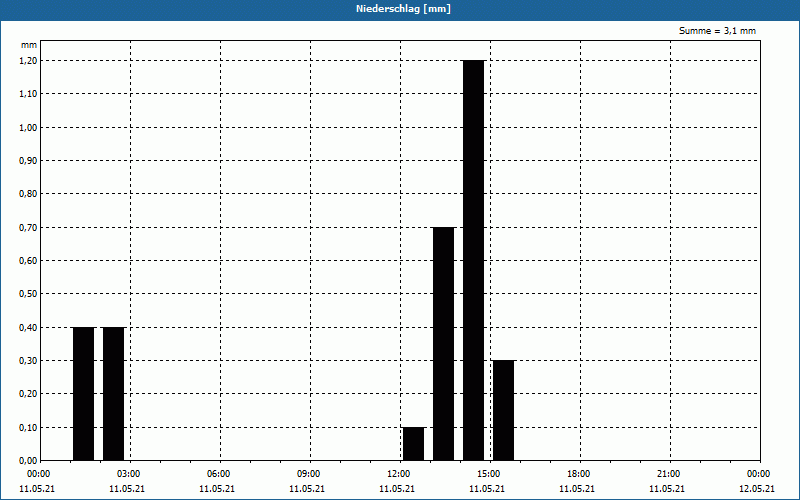Click the 1,10 y-axis value
This screenshot has height=500, width=800.
coord(28,94)
